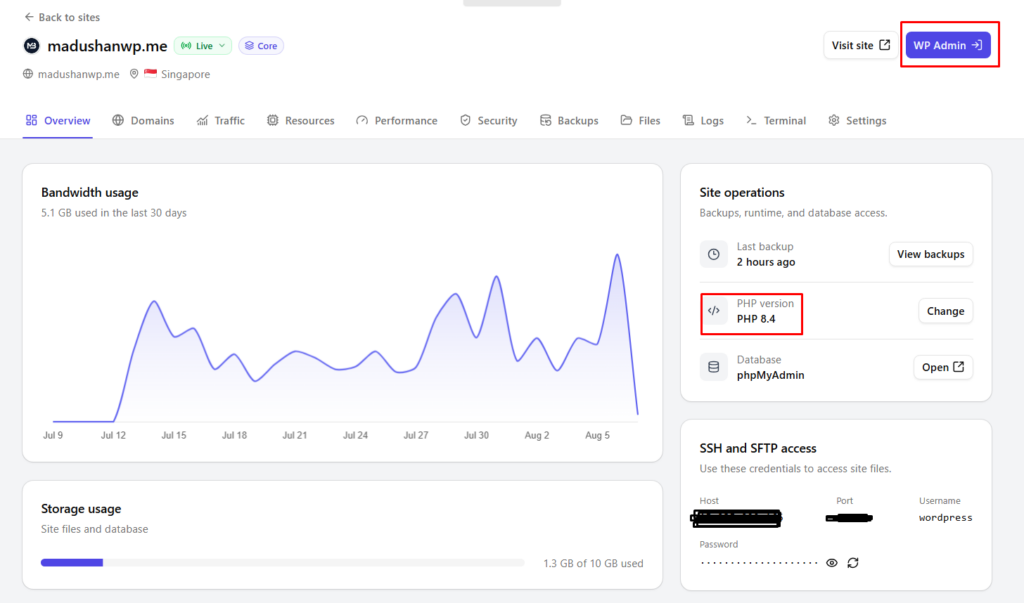Open the Security tab
Image resolution: width=1024 pixels, height=603 pixels.
(488, 120)
